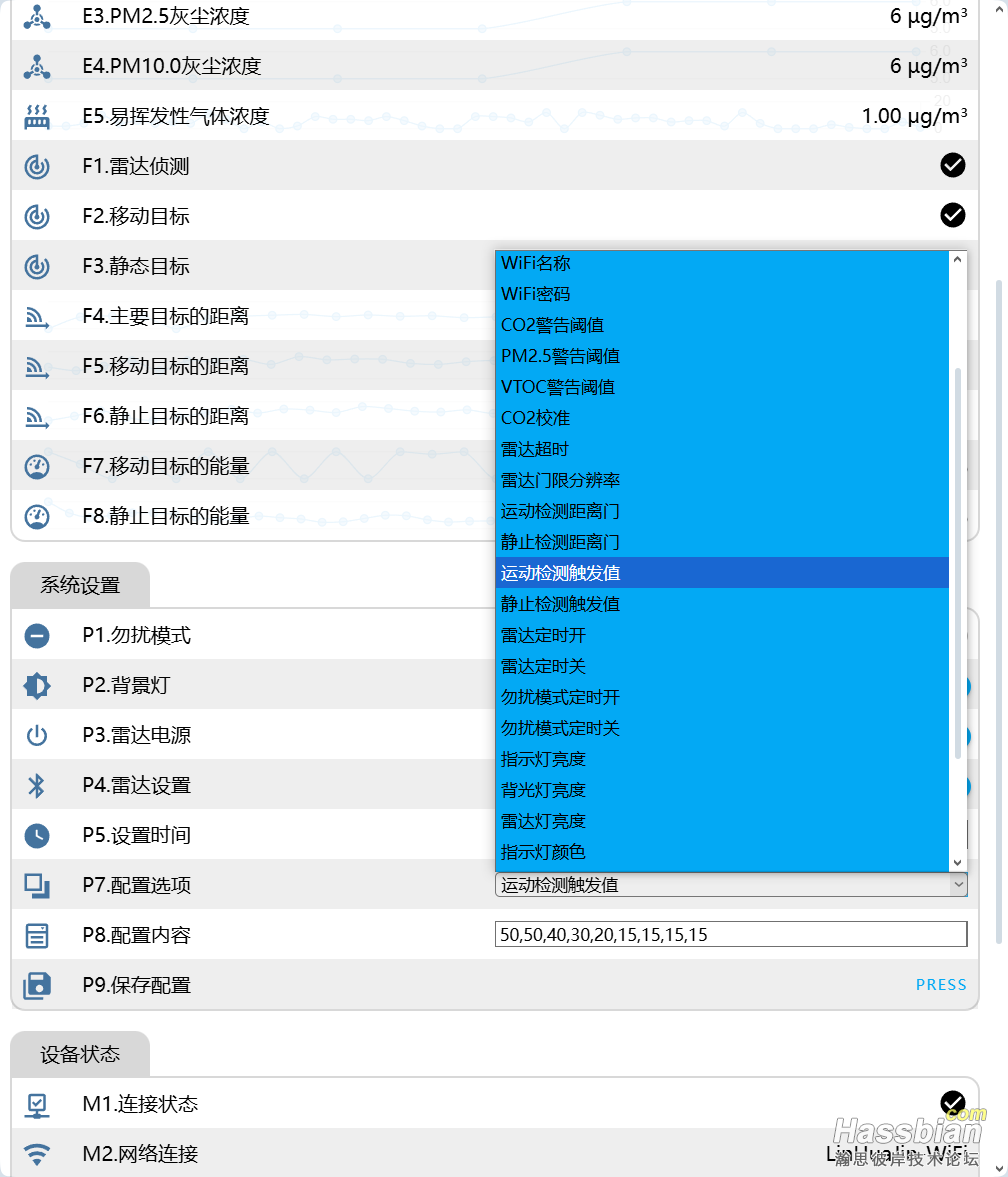
Task: Click the E5.易挥发性气体浓度 value 1.00 µg/m³
Action: point(914,116)
